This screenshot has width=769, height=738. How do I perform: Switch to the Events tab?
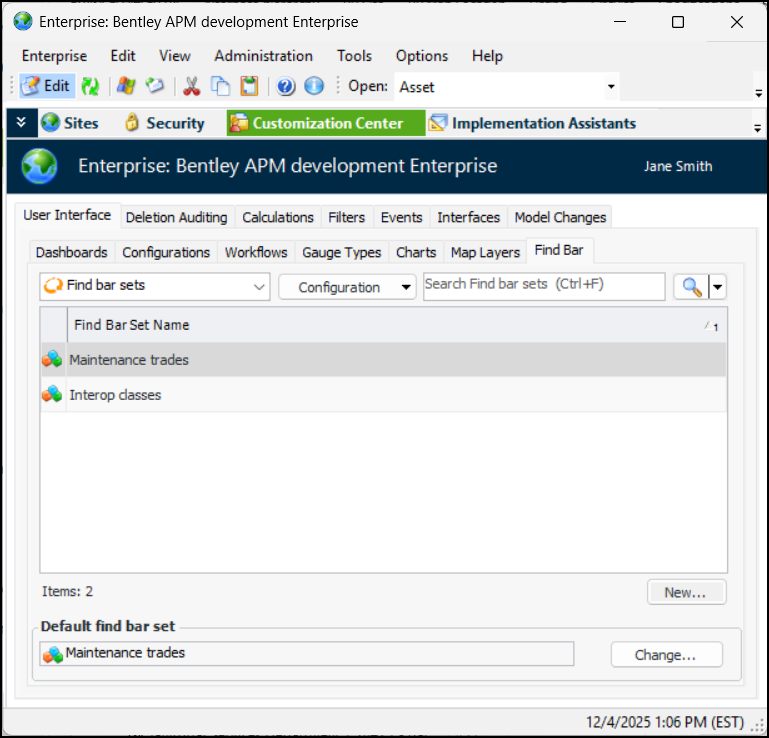click(401, 217)
